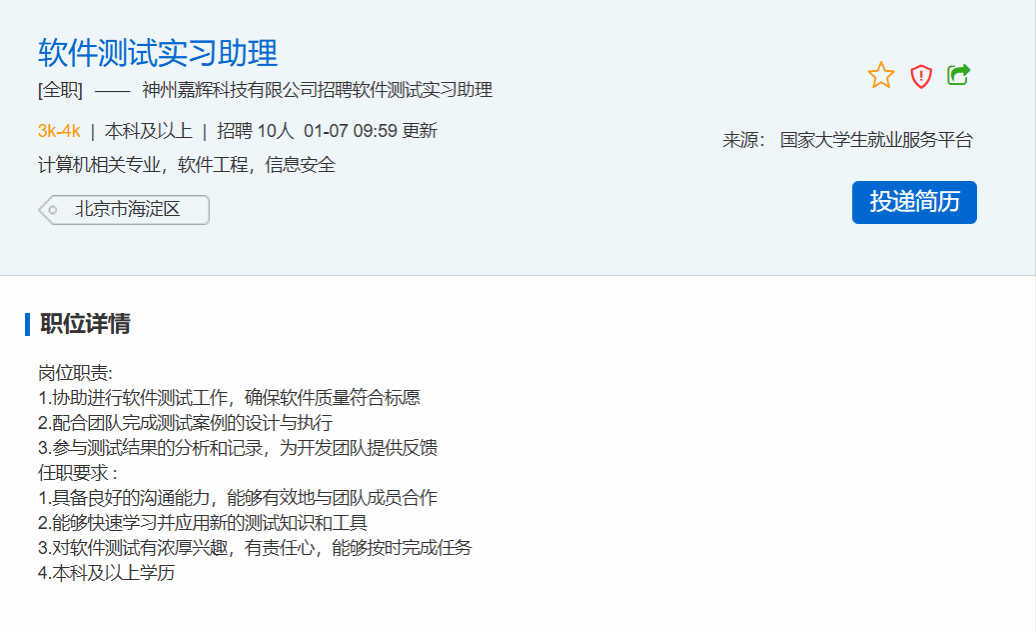Click the 神州嘉辉科技有限公司 company description line
This screenshot has height=632, width=1036.
[x=317, y=90]
